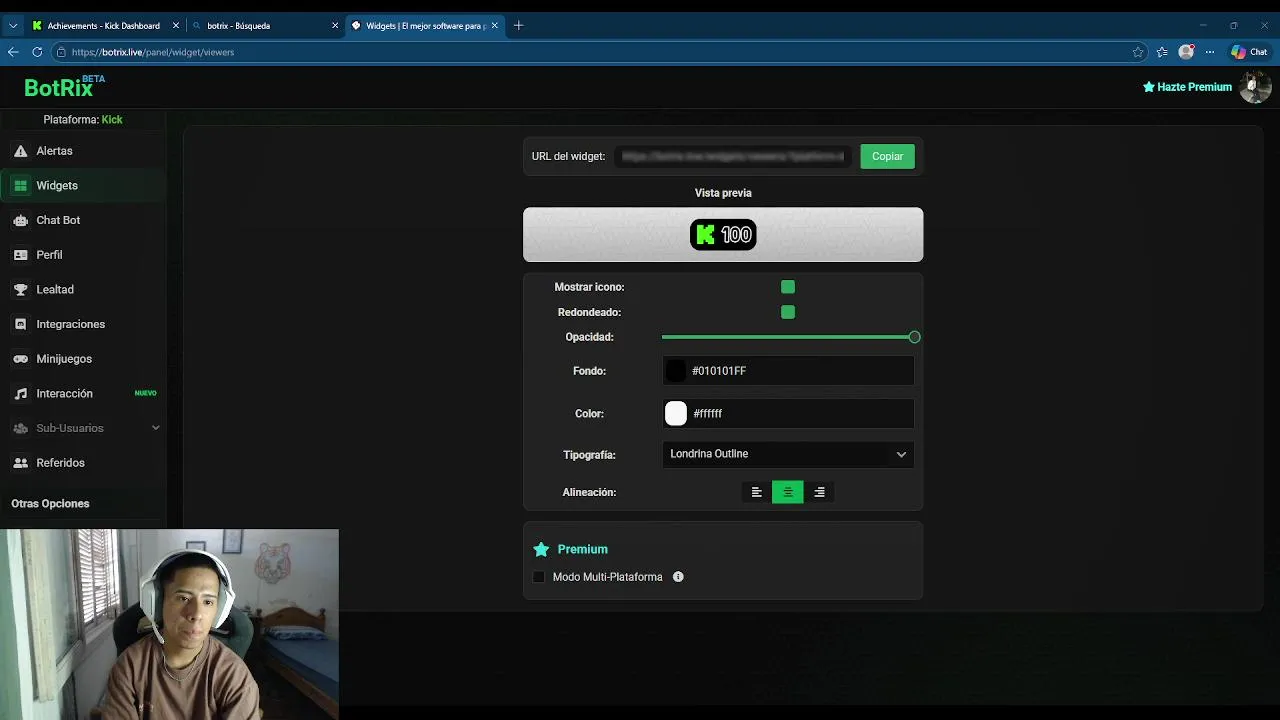Click the Alertas warning triangle icon
This screenshot has width=1280, height=720.
pos(20,151)
